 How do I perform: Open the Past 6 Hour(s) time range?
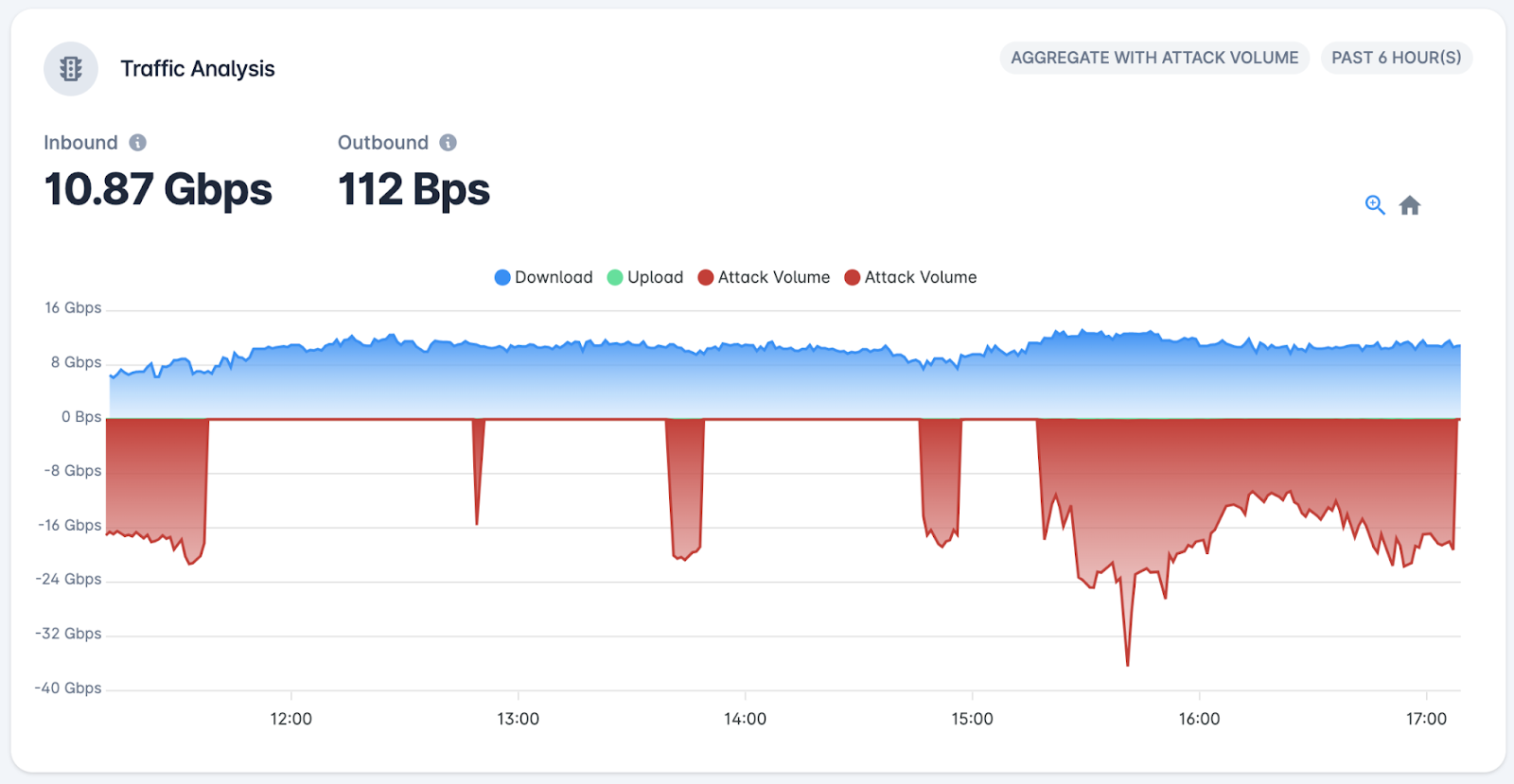pyautogui.click(x=1397, y=58)
